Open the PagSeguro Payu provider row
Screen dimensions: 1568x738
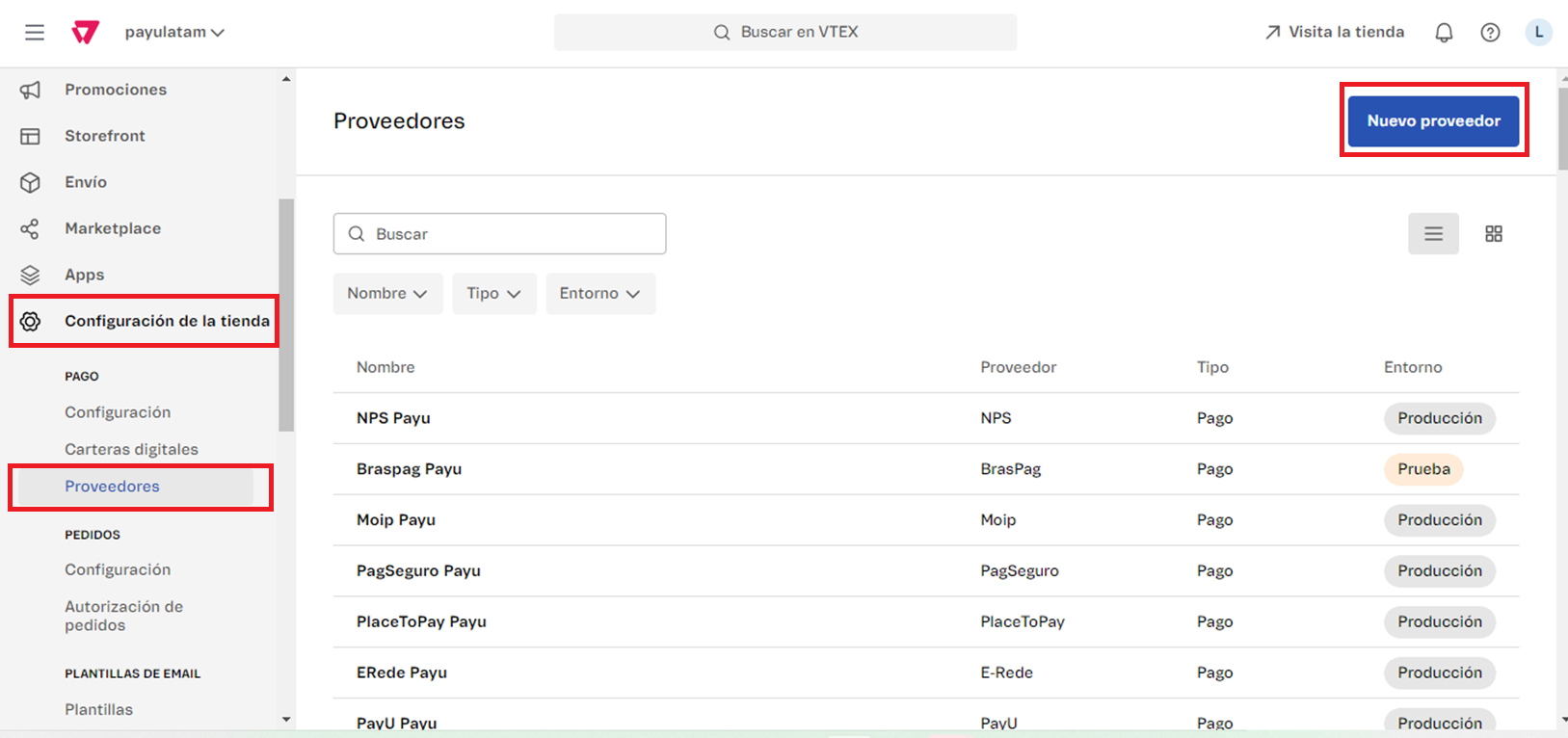[x=926, y=570]
